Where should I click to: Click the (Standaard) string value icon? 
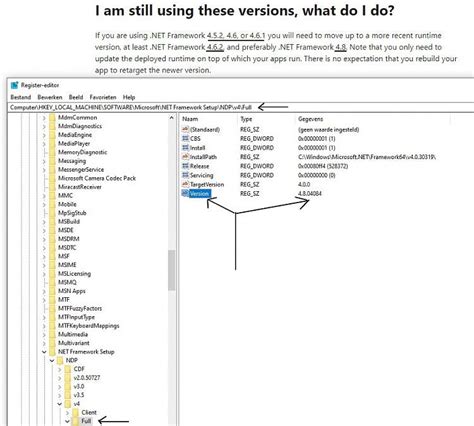(x=185, y=129)
